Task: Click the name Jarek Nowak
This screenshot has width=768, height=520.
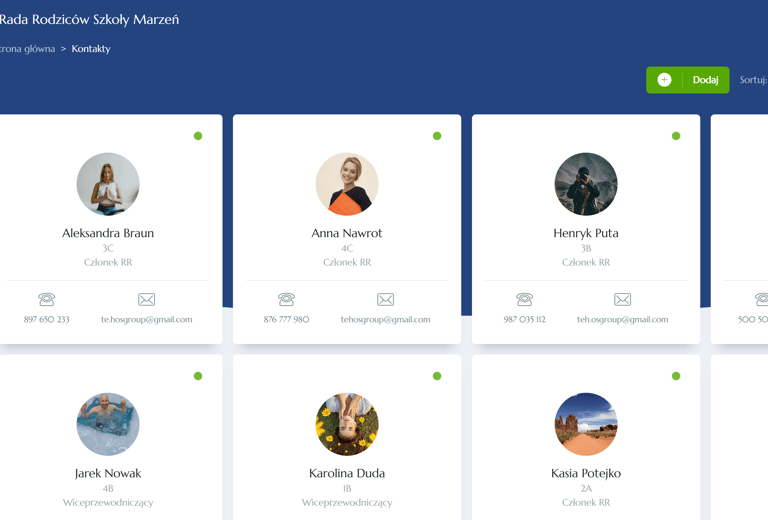Action: (108, 473)
